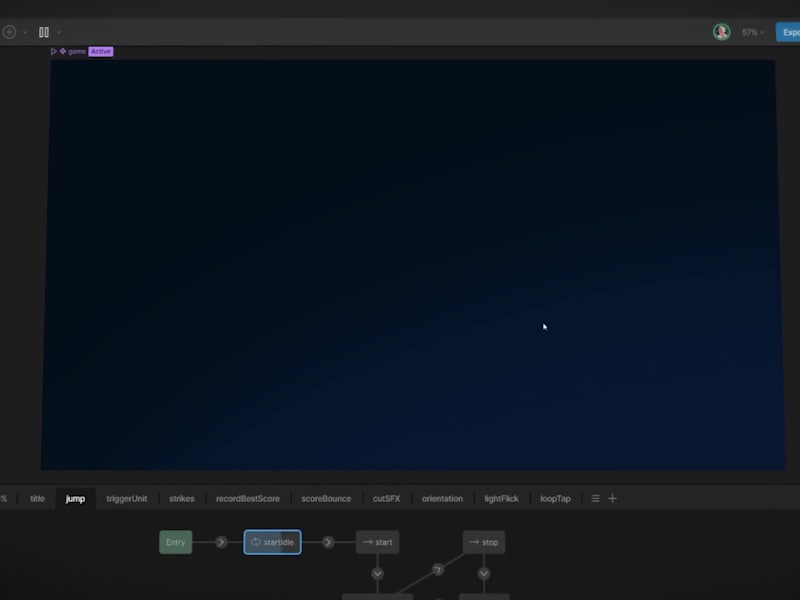
Task: Select the startIdle state node
Action: point(272,542)
